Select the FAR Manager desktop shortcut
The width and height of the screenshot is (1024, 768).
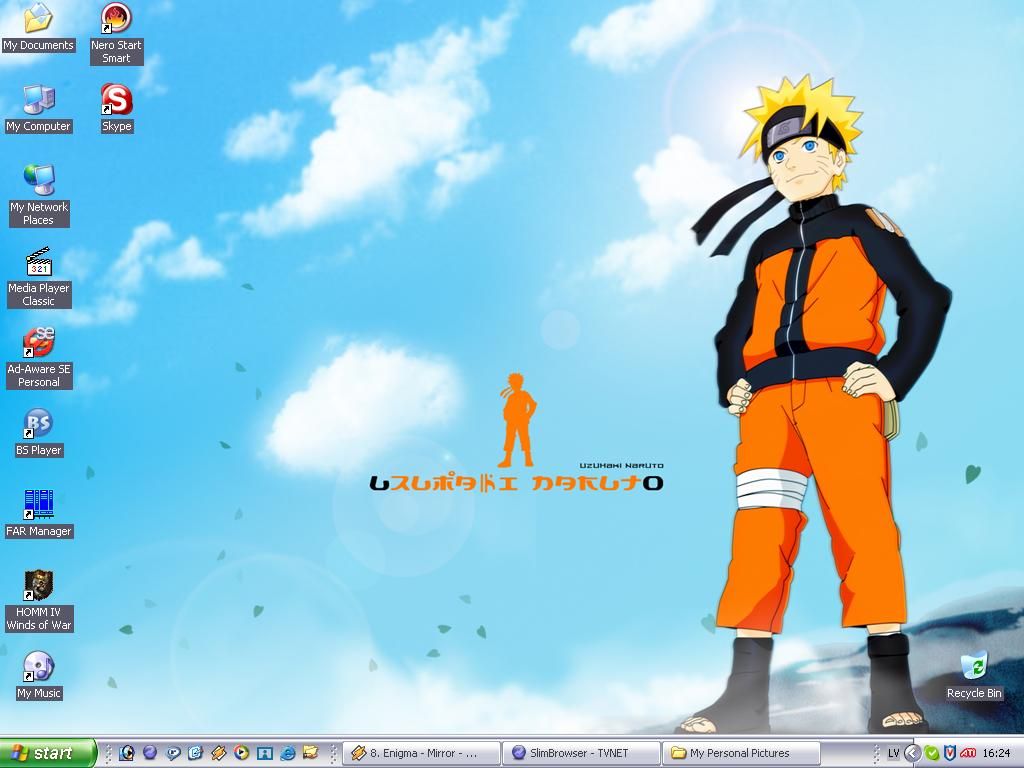[x=39, y=514]
